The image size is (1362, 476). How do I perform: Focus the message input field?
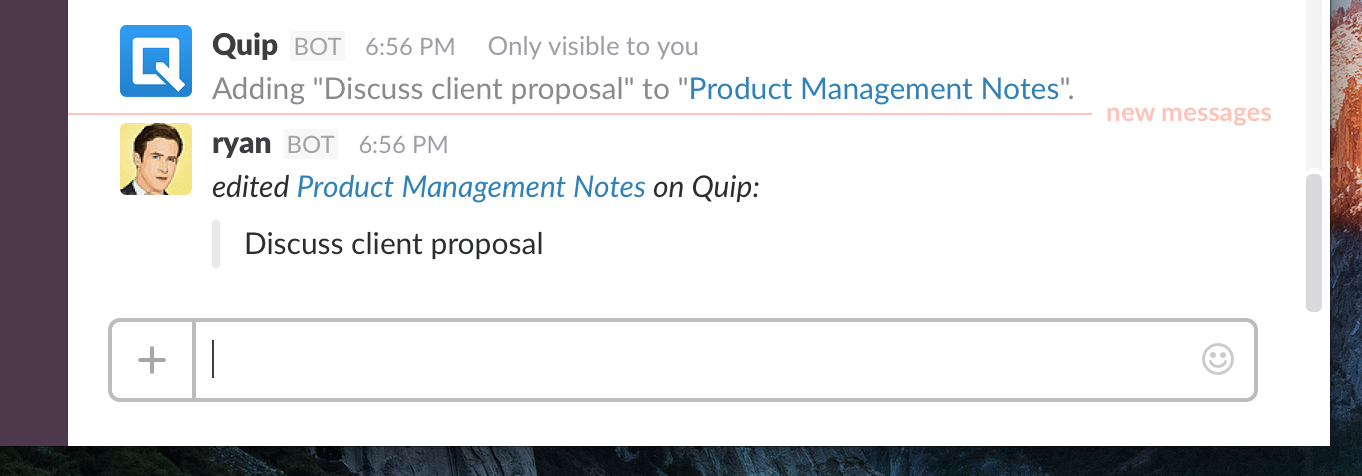[x=700, y=360]
